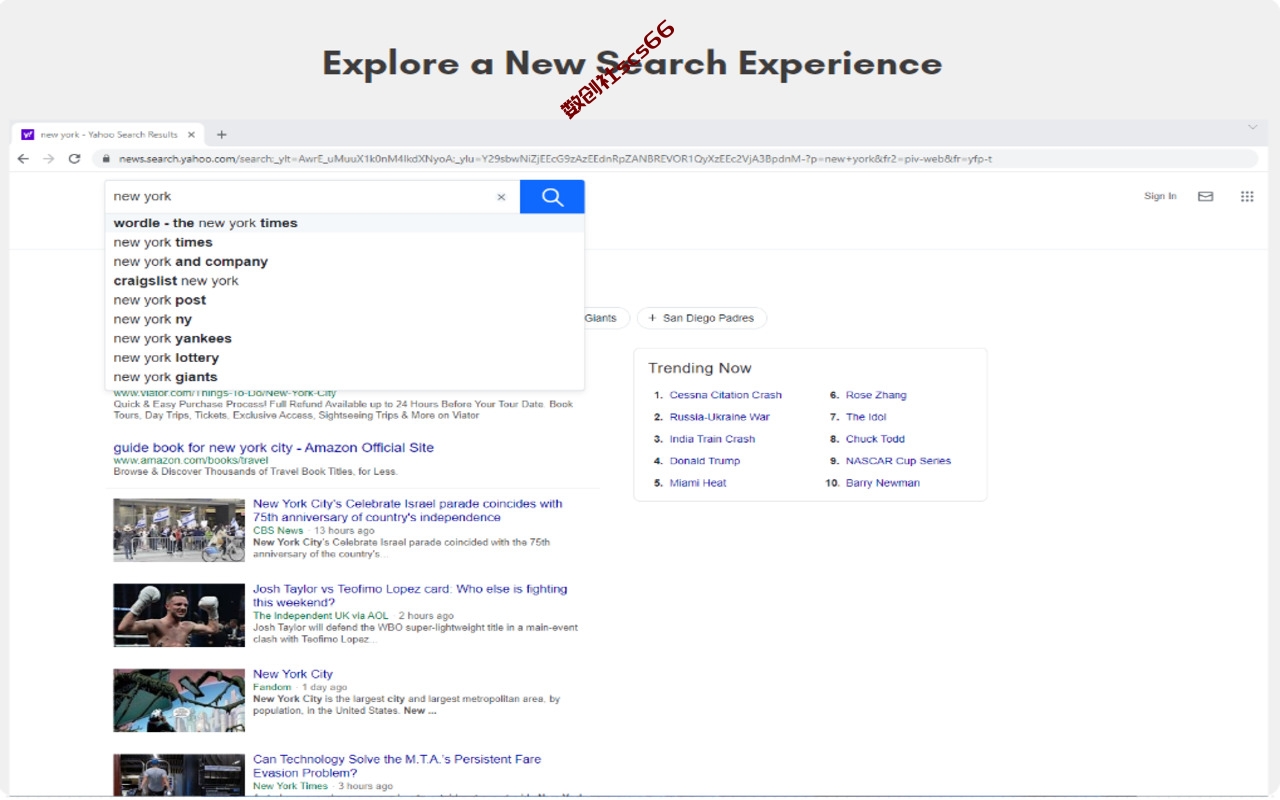Reload the page with the refresh icon
Screen dimensions: 1280x800
[x=74, y=159]
